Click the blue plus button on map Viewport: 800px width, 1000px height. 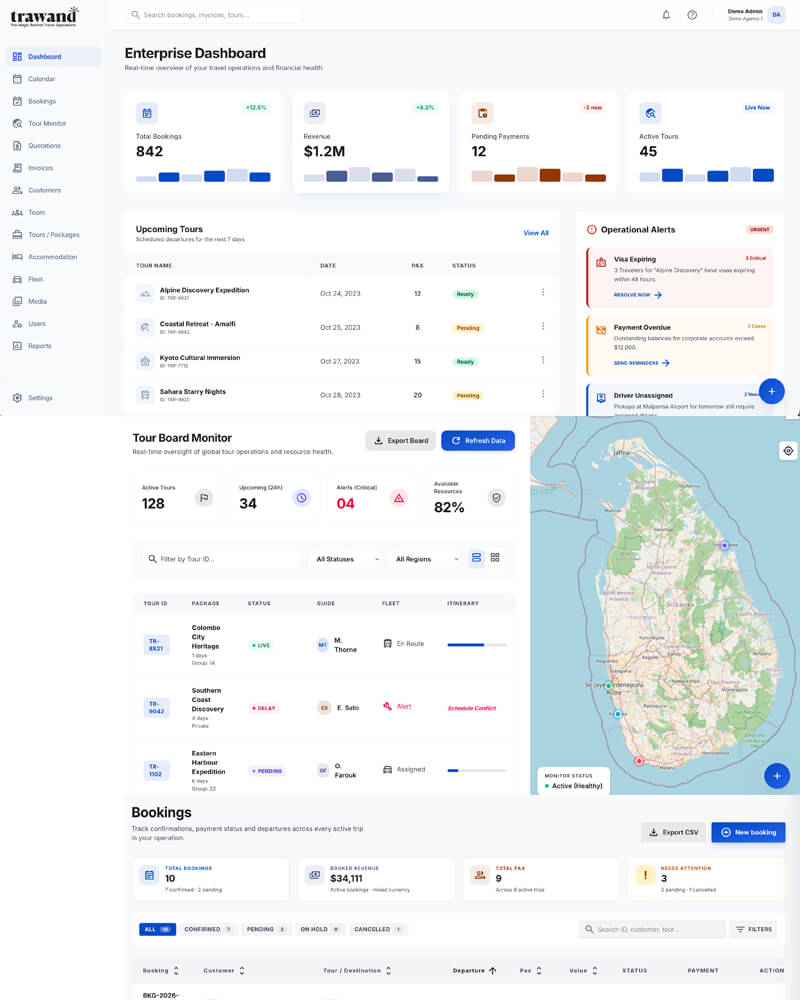(777, 776)
